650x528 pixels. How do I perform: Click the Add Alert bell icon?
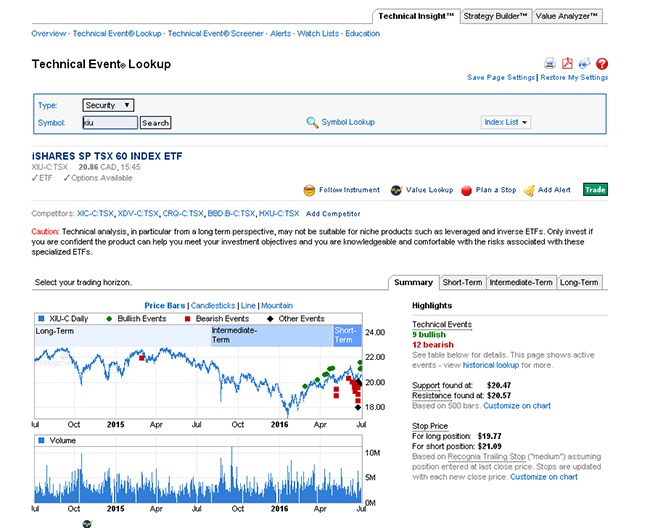[x=529, y=191]
